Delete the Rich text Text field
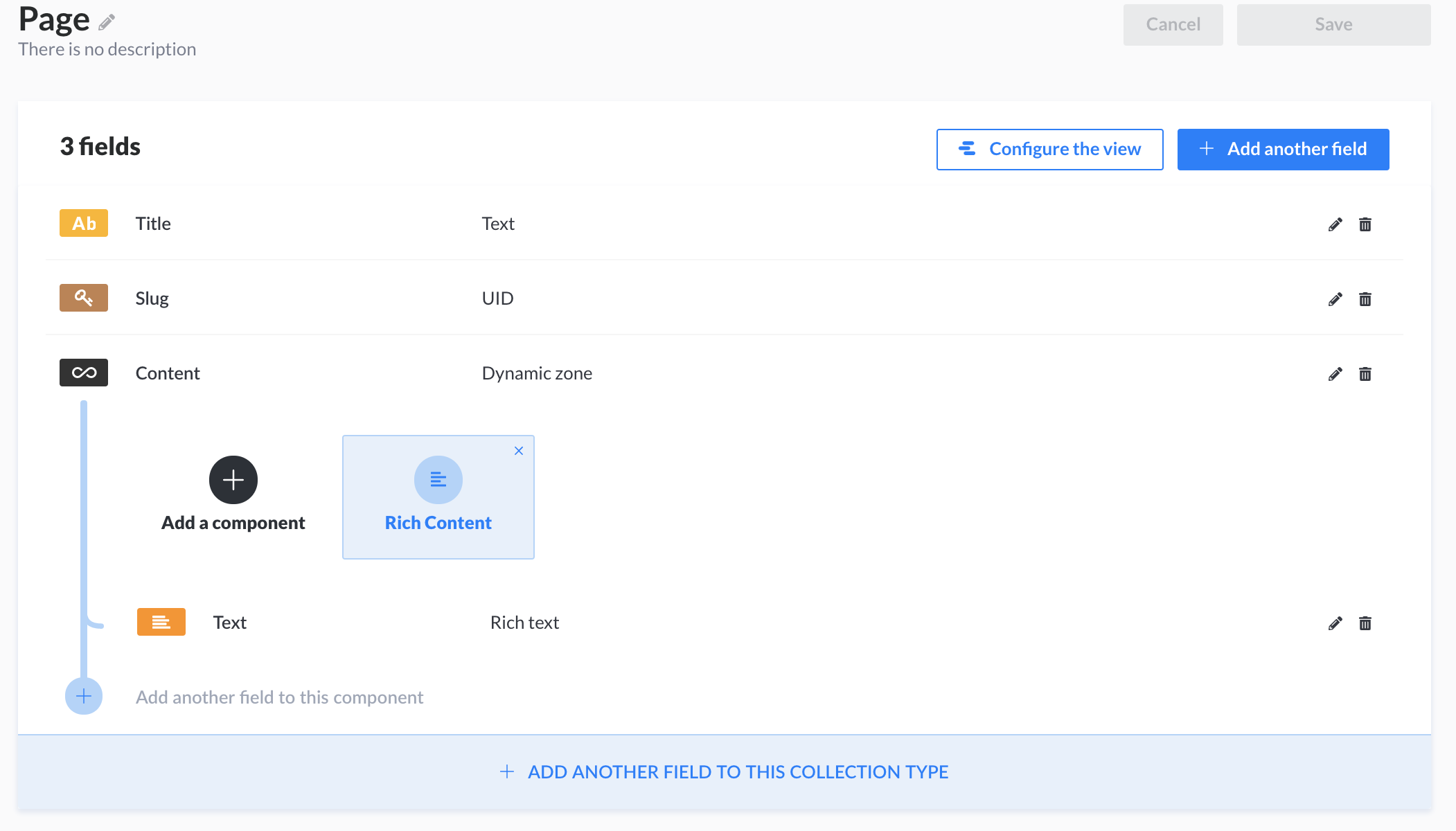This screenshot has width=1456, height=831. 1365,623
